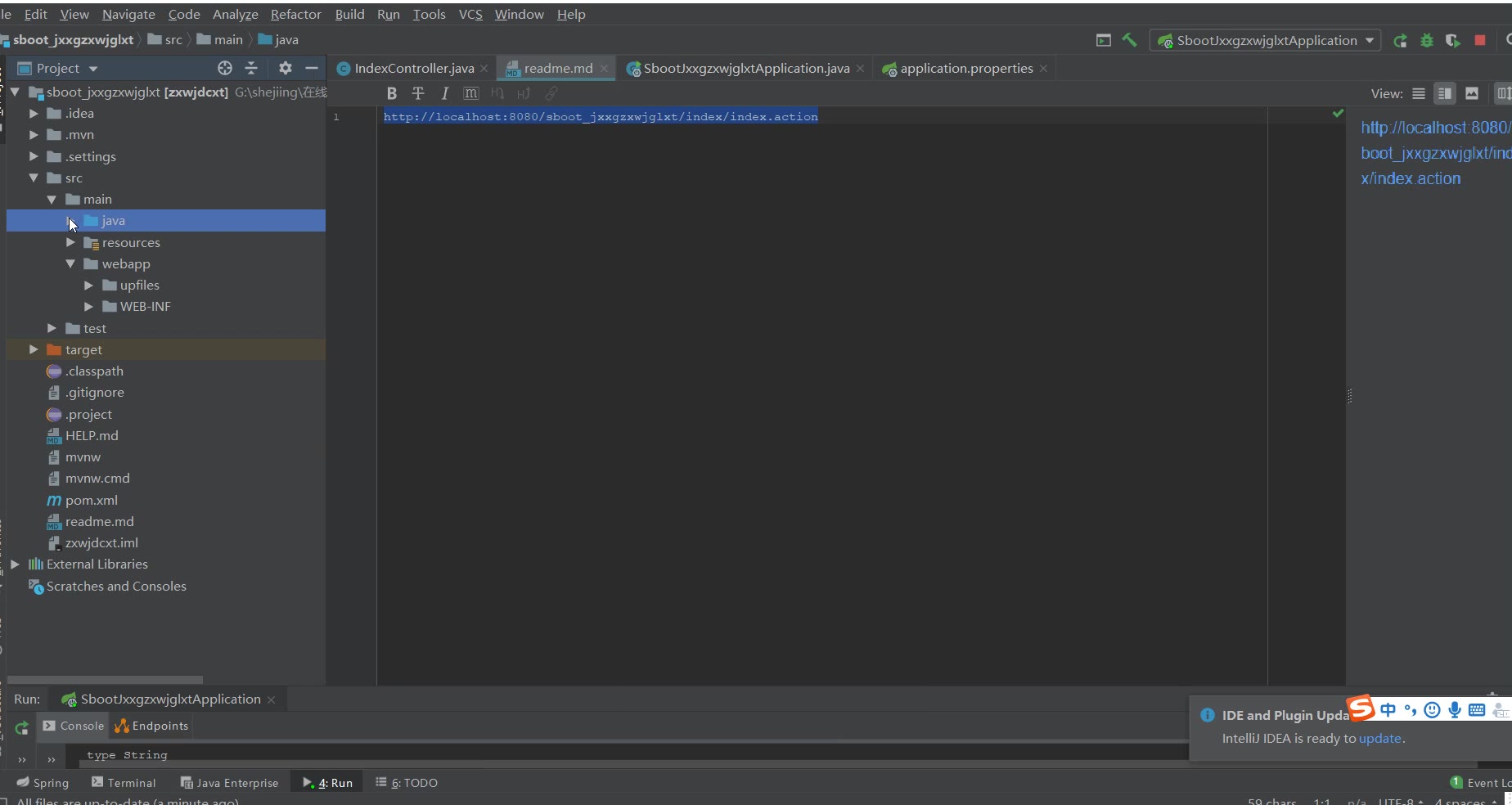Expand the WEB-INF folder
Viewport: 1512px width, 805px height.
88,306
